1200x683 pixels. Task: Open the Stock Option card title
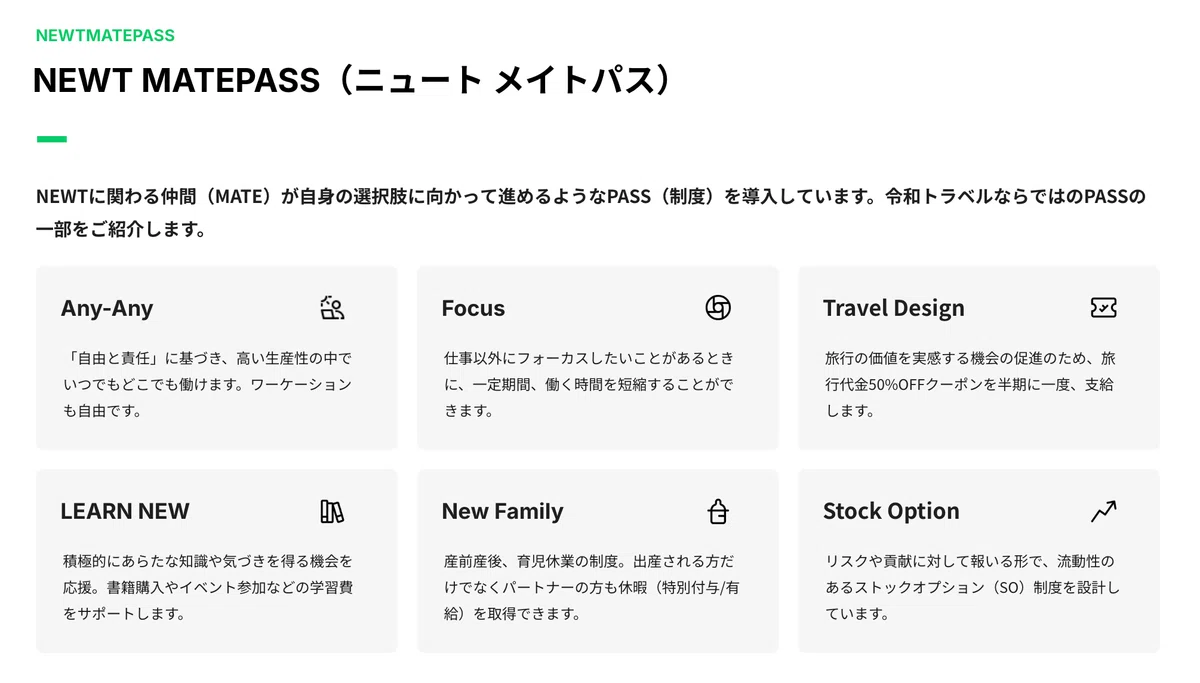click(x=891, y=511)
